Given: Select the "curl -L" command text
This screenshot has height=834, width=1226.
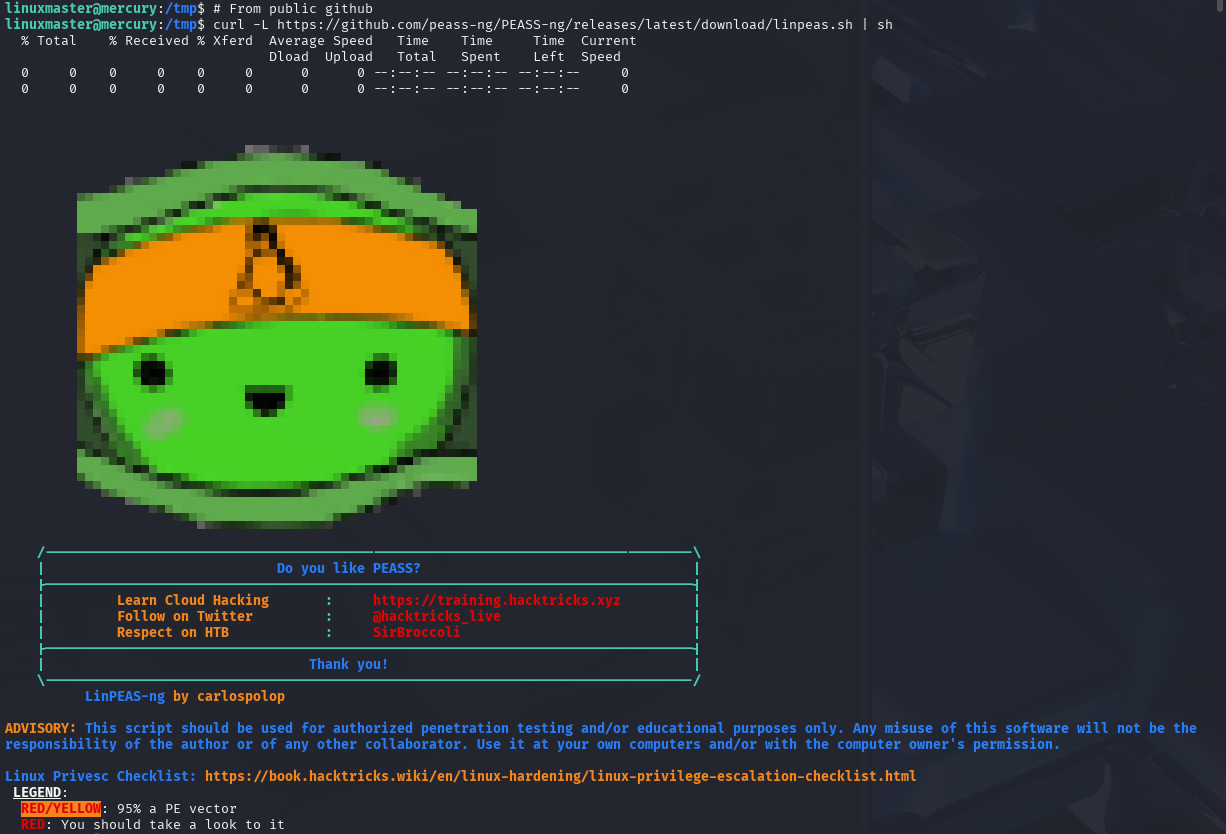Looking at the screenshot, I should click(x=241, y=24).
